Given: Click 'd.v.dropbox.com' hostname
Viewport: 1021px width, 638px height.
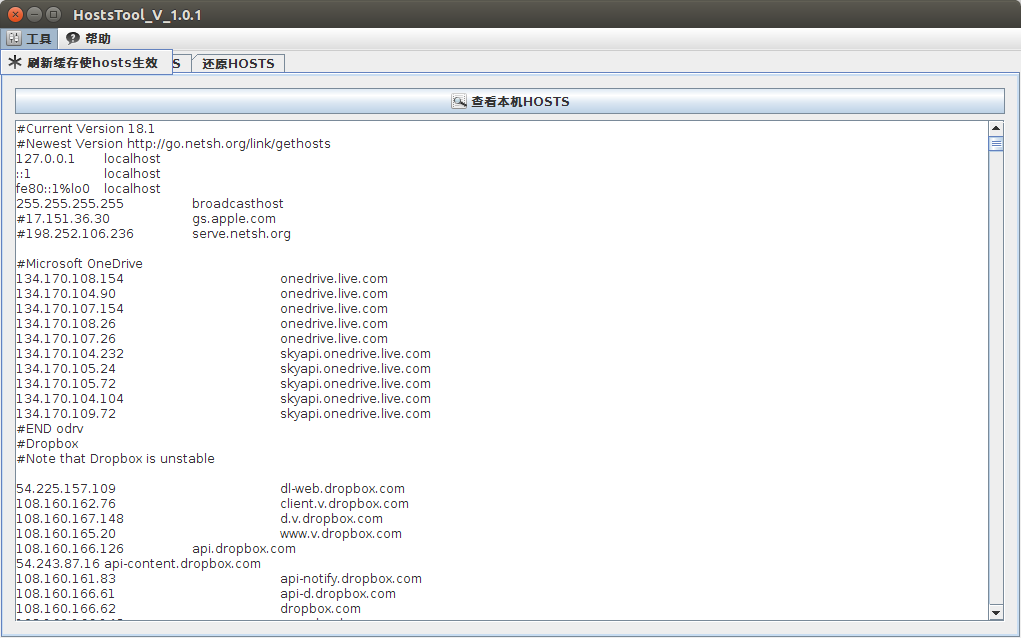Looking at the screenshot, I should click(331, 519).
